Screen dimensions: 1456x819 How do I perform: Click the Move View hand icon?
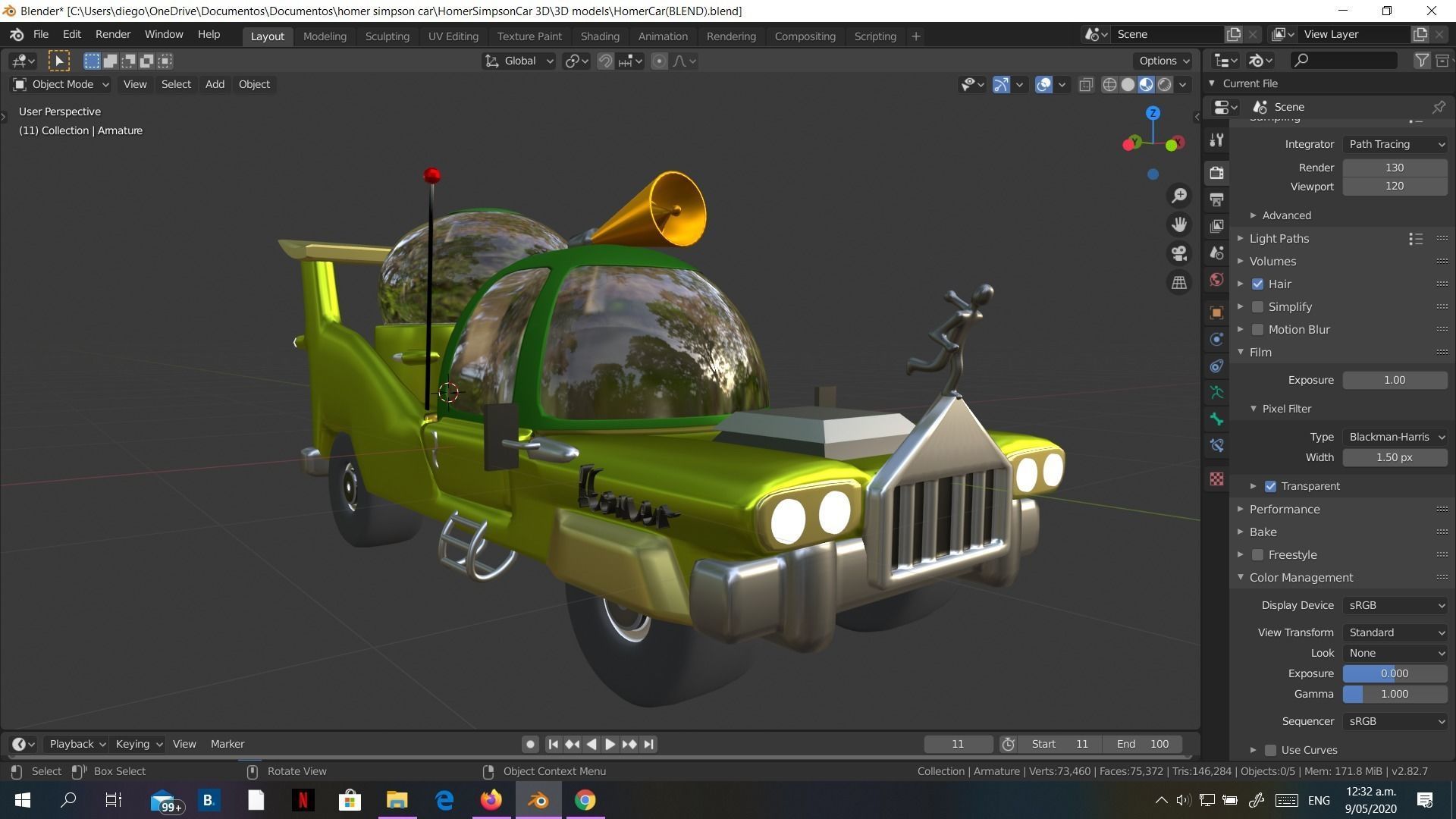(x=1178, y=224)
